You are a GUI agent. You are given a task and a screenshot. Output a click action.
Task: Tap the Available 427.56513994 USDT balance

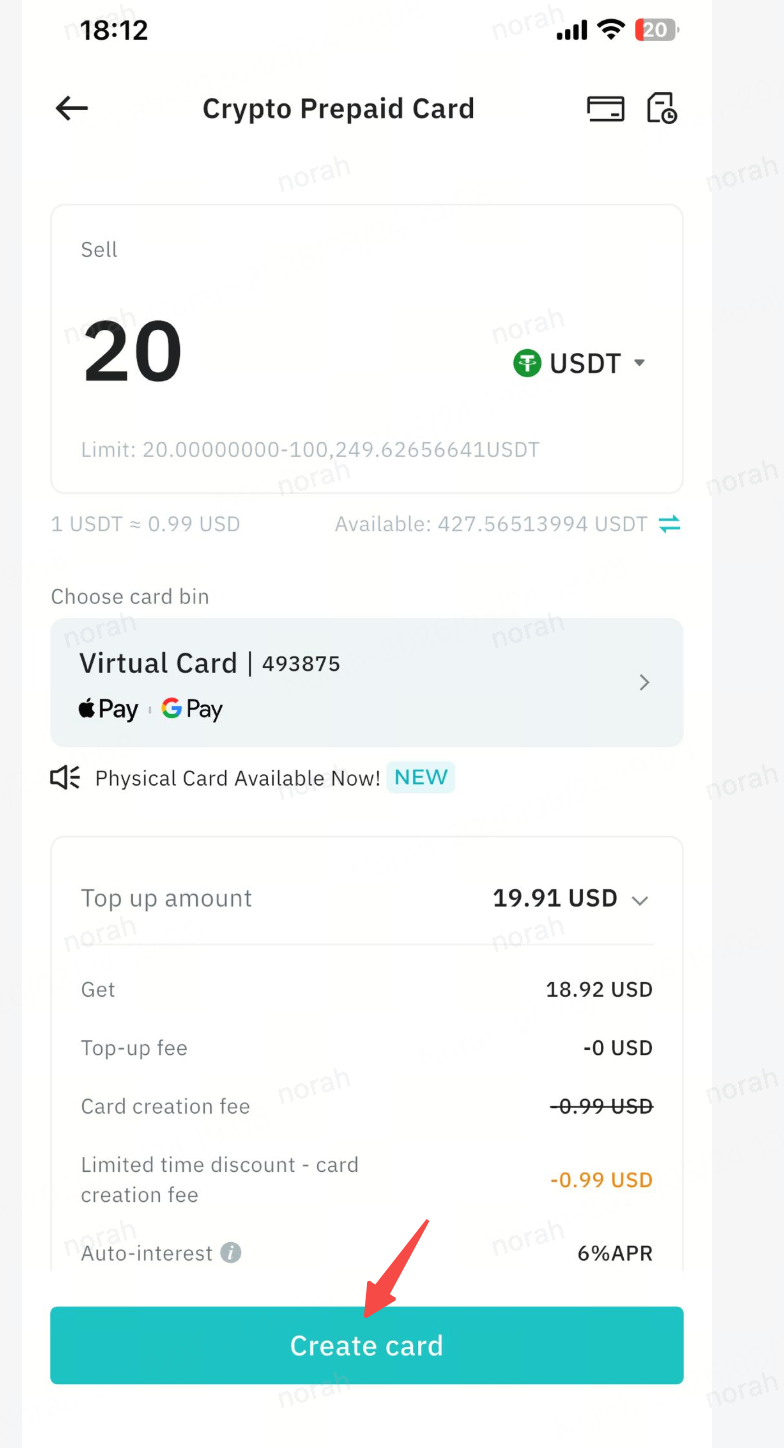click(x=491, y=524)
